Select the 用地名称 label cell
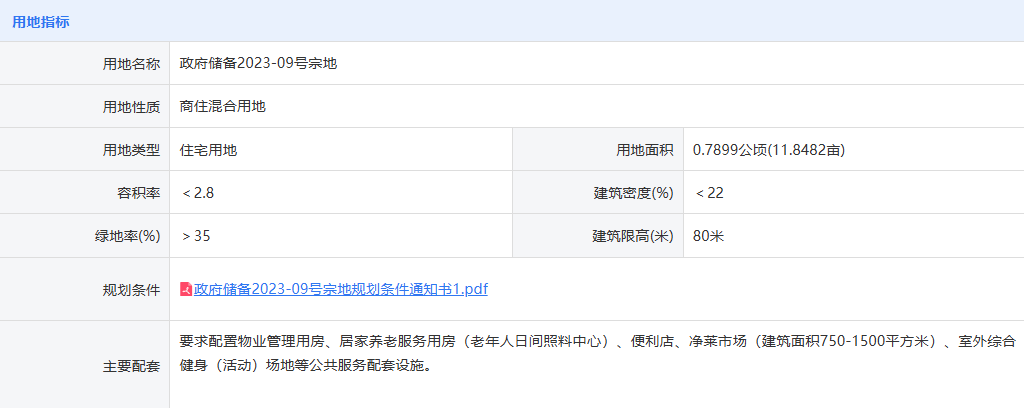Viewport: 1024px width, 408px height. click(131, 64)
